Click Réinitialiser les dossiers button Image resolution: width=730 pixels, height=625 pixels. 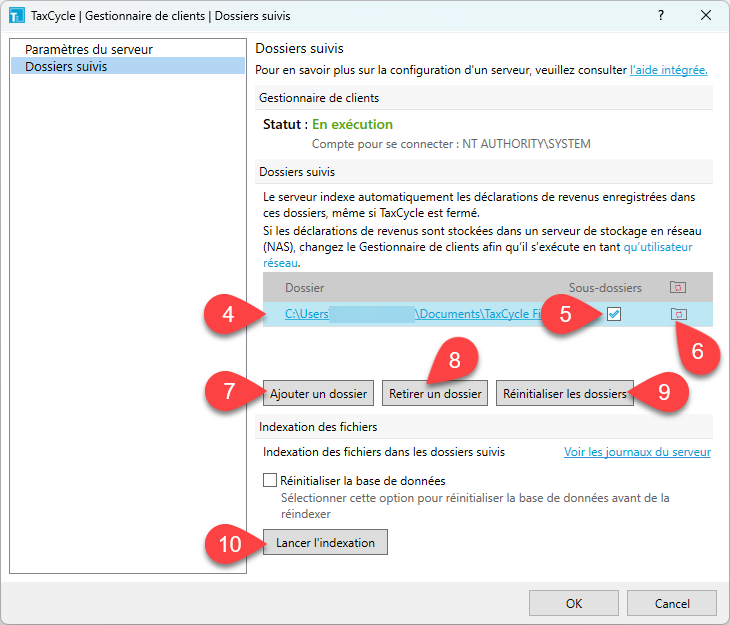[x=565, y=394]
